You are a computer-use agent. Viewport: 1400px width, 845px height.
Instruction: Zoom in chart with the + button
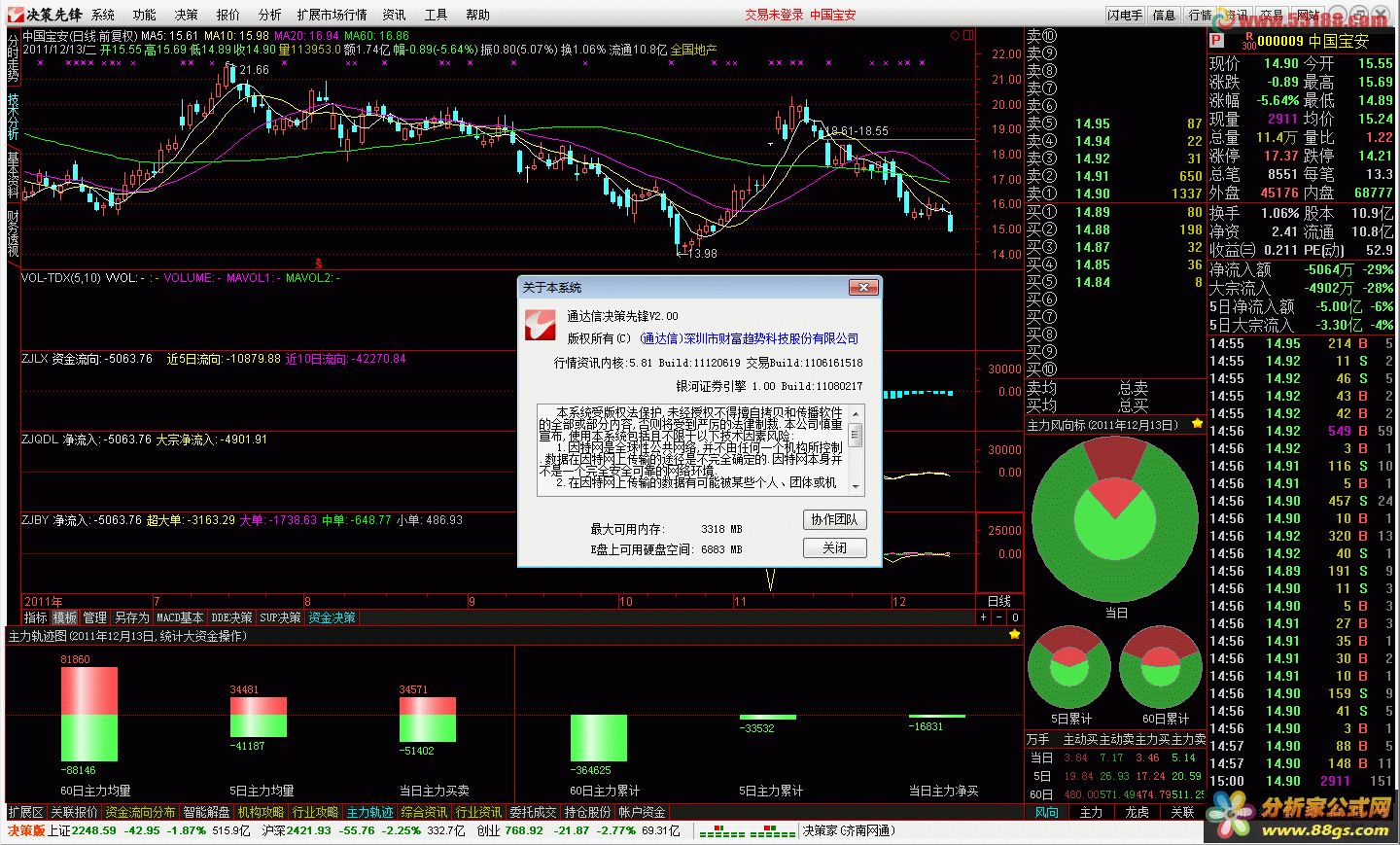click(x=984, y=617)
